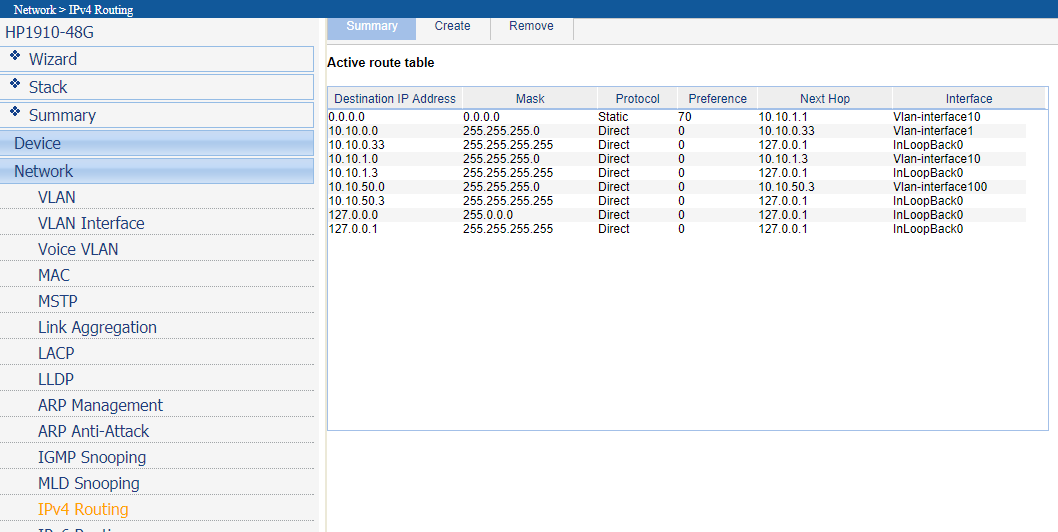The image size is (1058, 532).
Task: Switch to the Summary tab
Action: 372,26
